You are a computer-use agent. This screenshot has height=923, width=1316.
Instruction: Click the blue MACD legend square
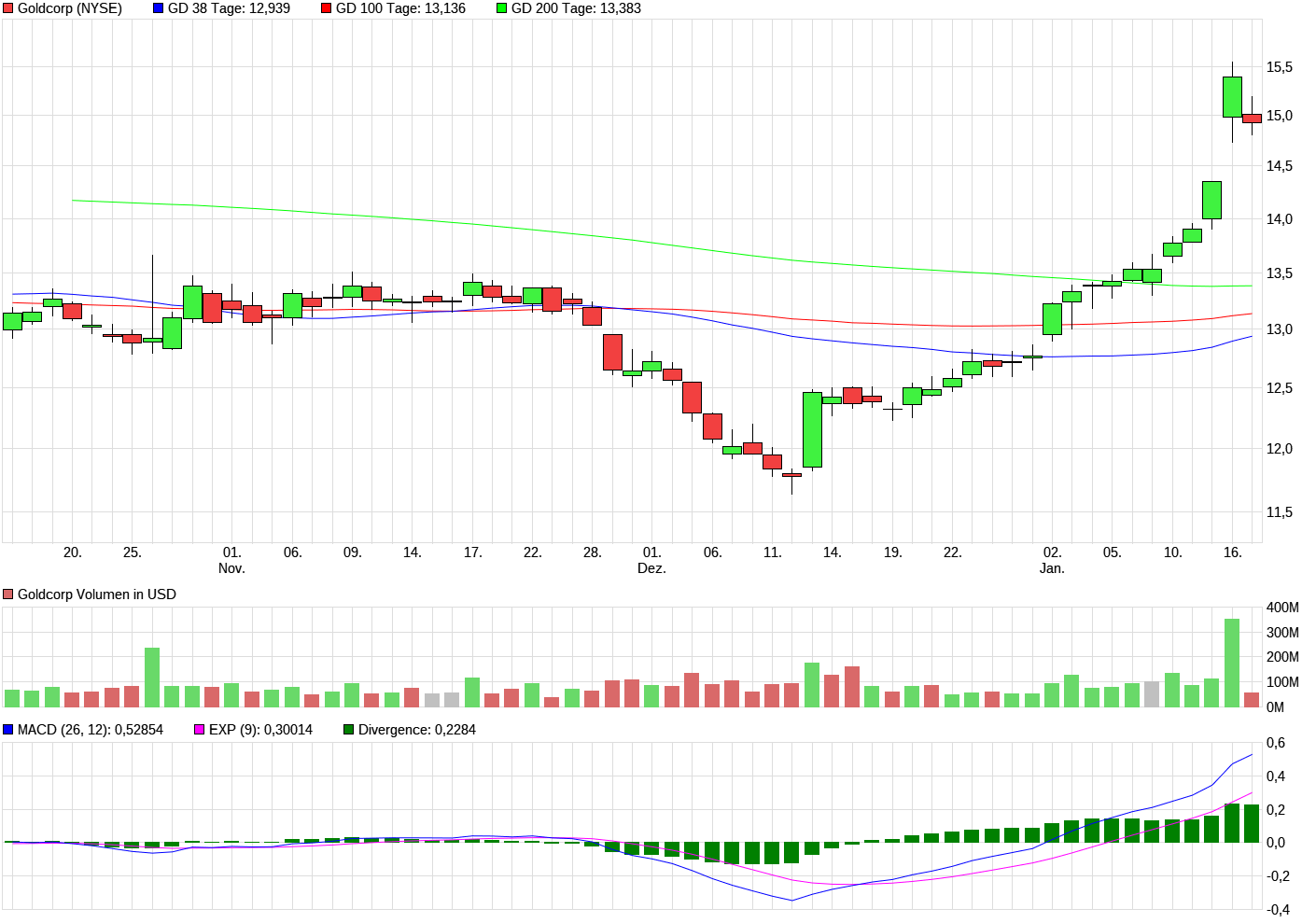click(x=7, y=729)
